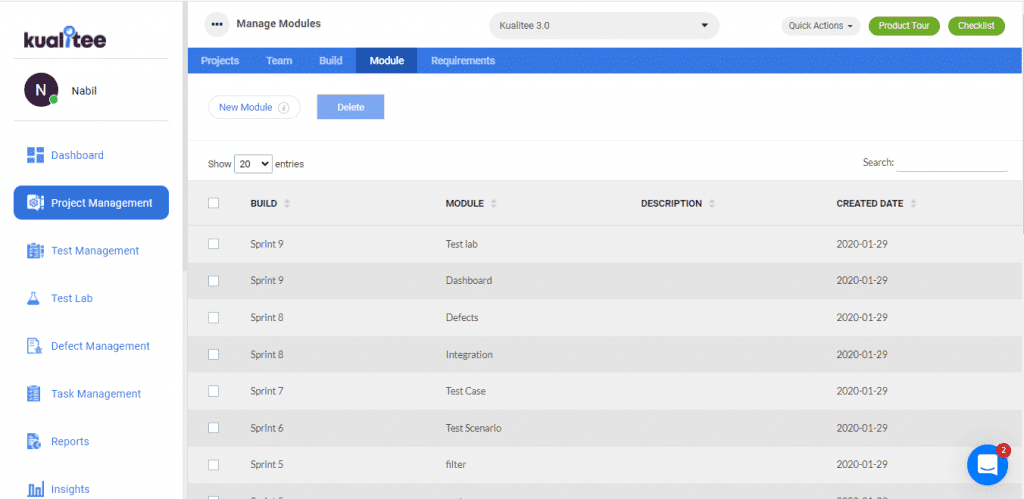Click the Test Case module cell
The height and width of the screenshot is (499, 1024).
click(x=466, y=391)
